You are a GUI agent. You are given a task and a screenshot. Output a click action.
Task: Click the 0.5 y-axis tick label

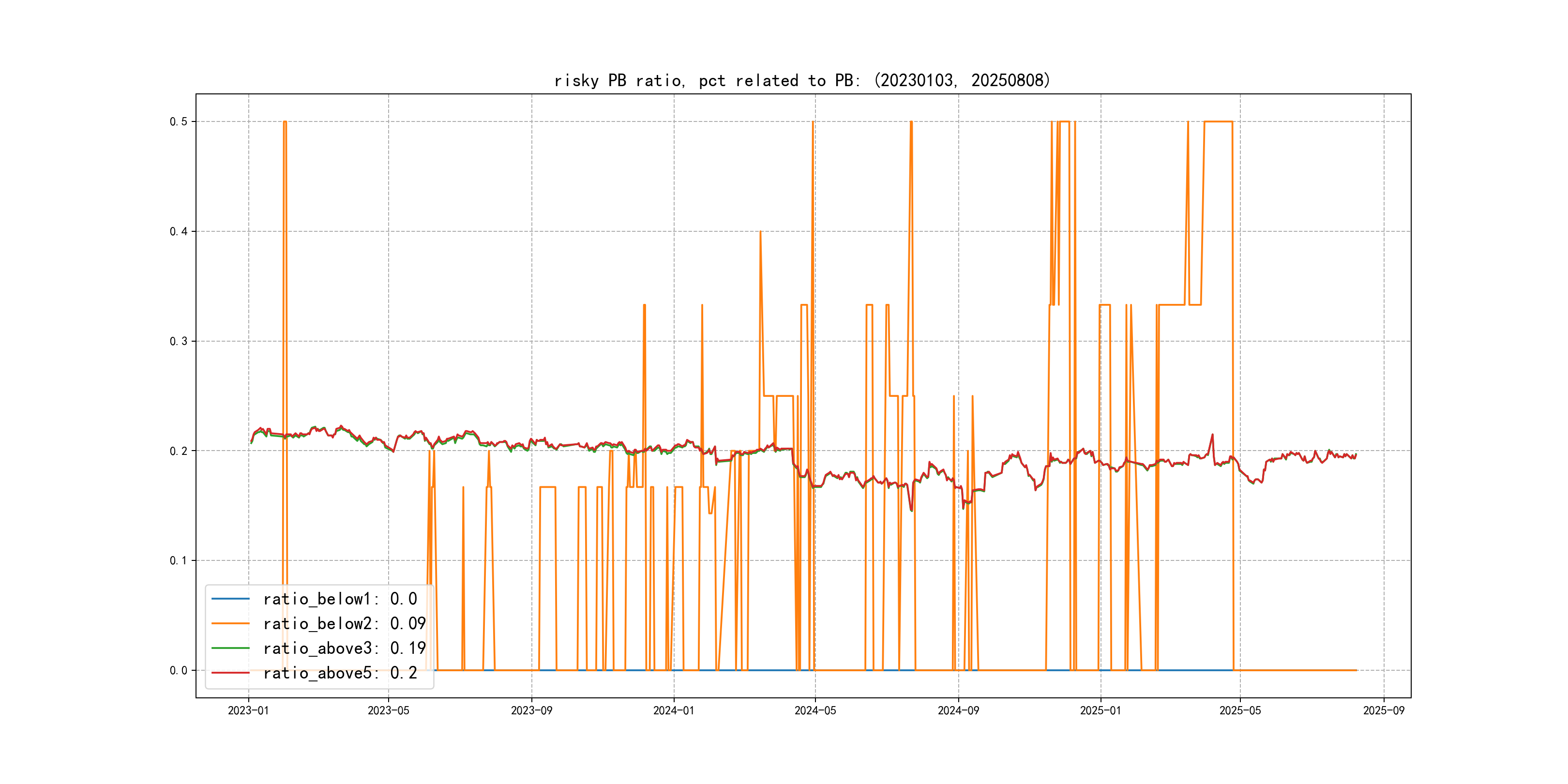(x=179, y=122)
